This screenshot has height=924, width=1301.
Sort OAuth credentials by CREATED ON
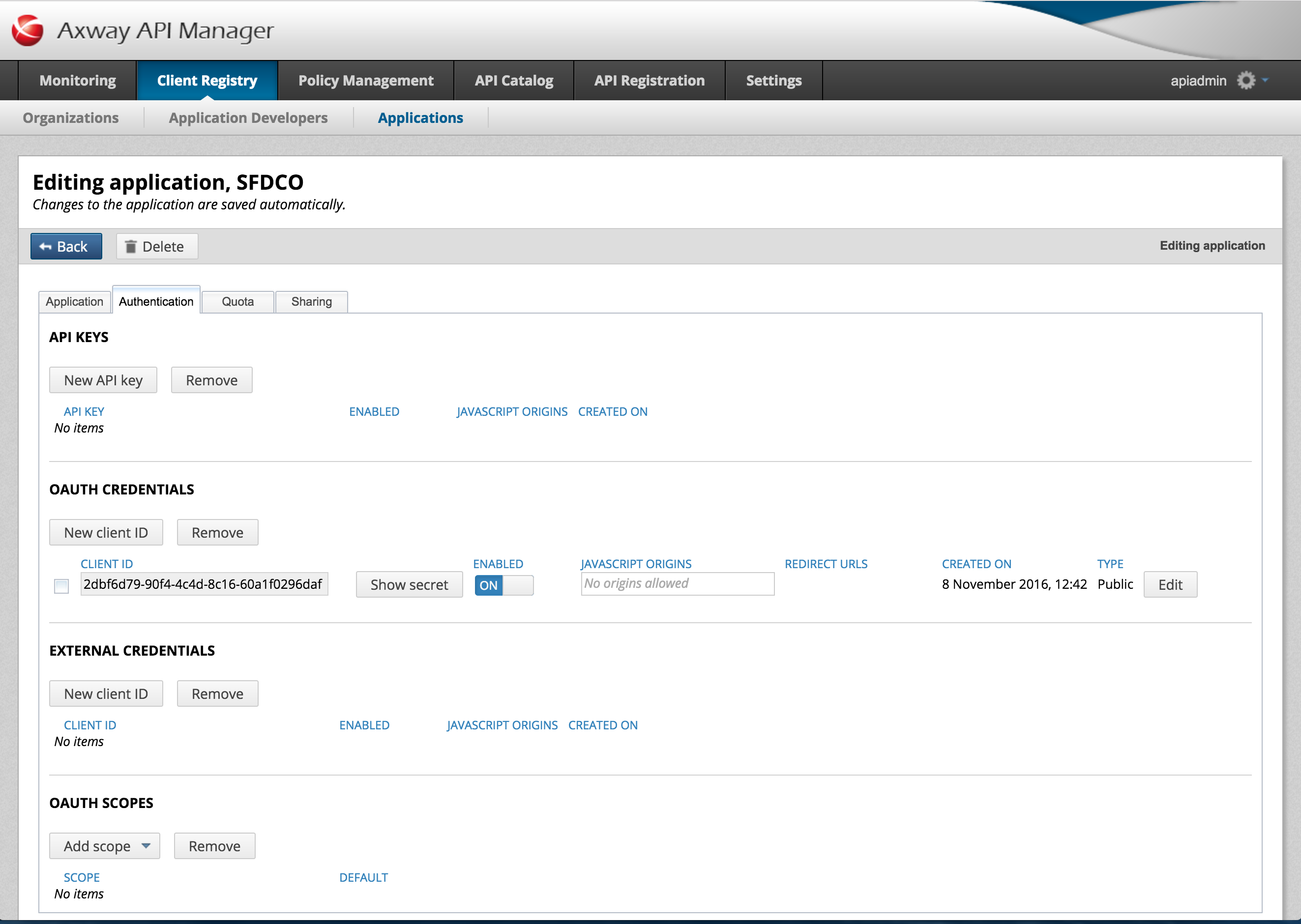(976, 564)
